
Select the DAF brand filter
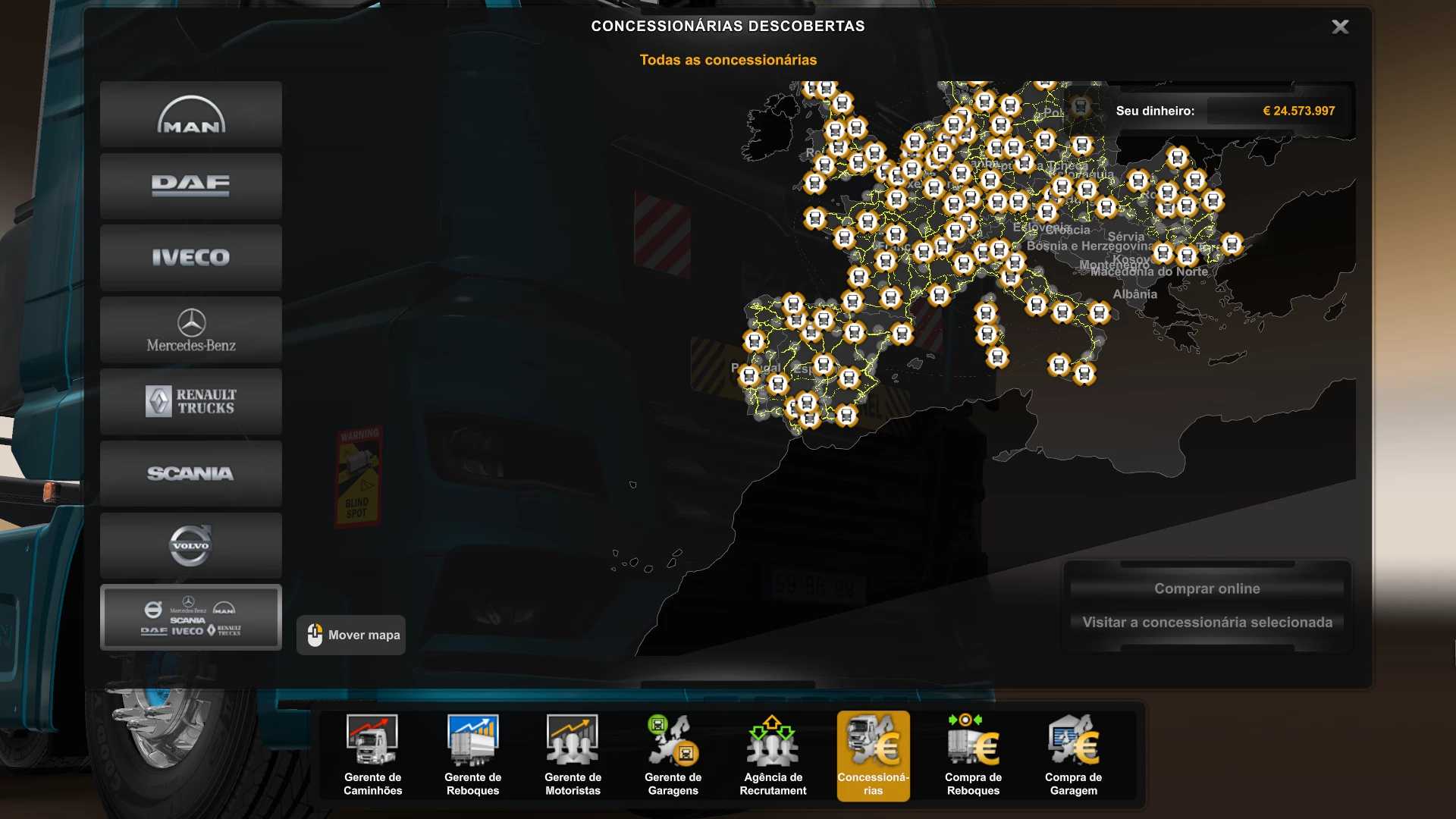(x=190, y=186)
